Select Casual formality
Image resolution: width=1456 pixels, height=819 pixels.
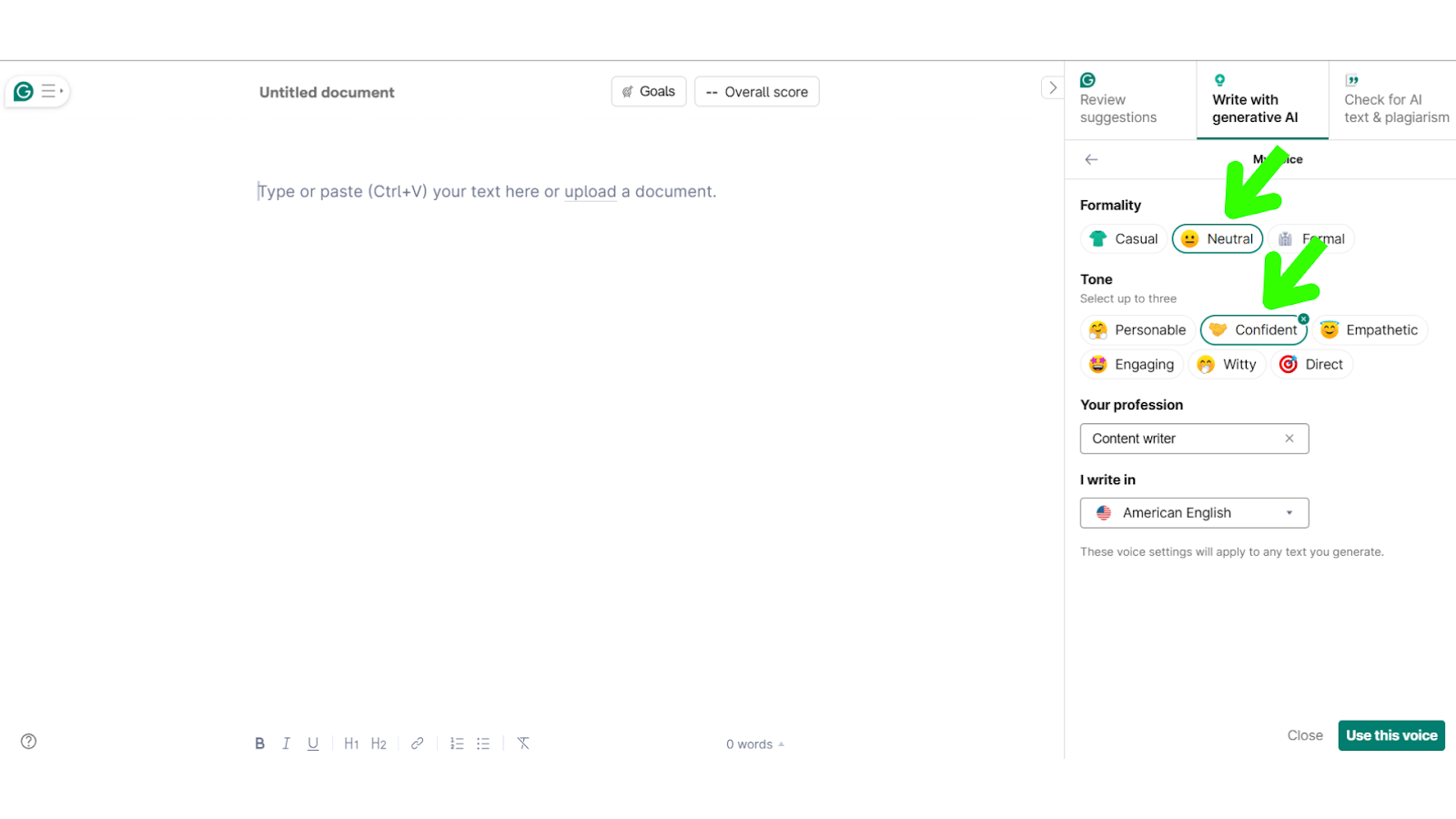click(x=1124, y=238)
